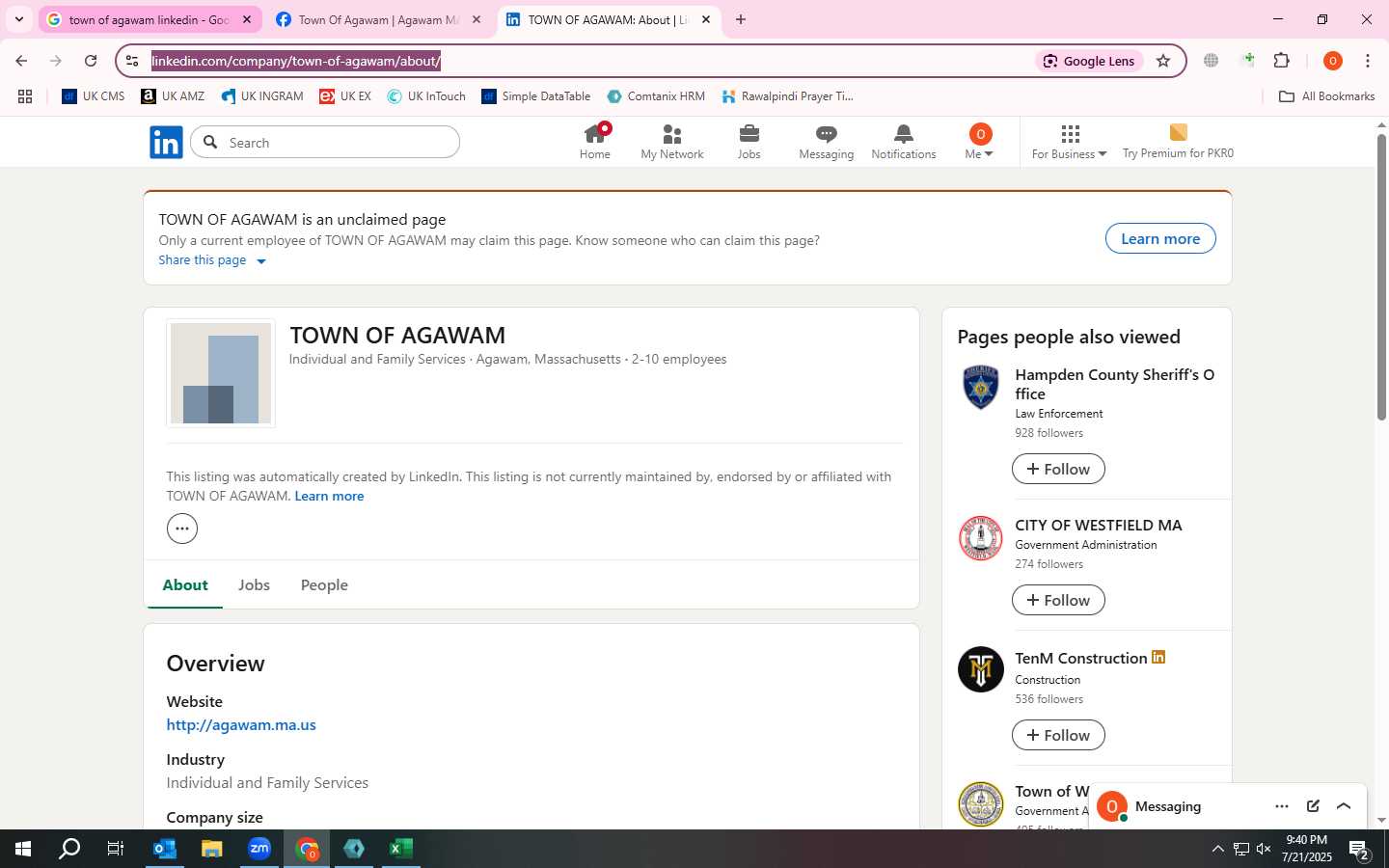Switch to the Jobs tab

(254, 585)
